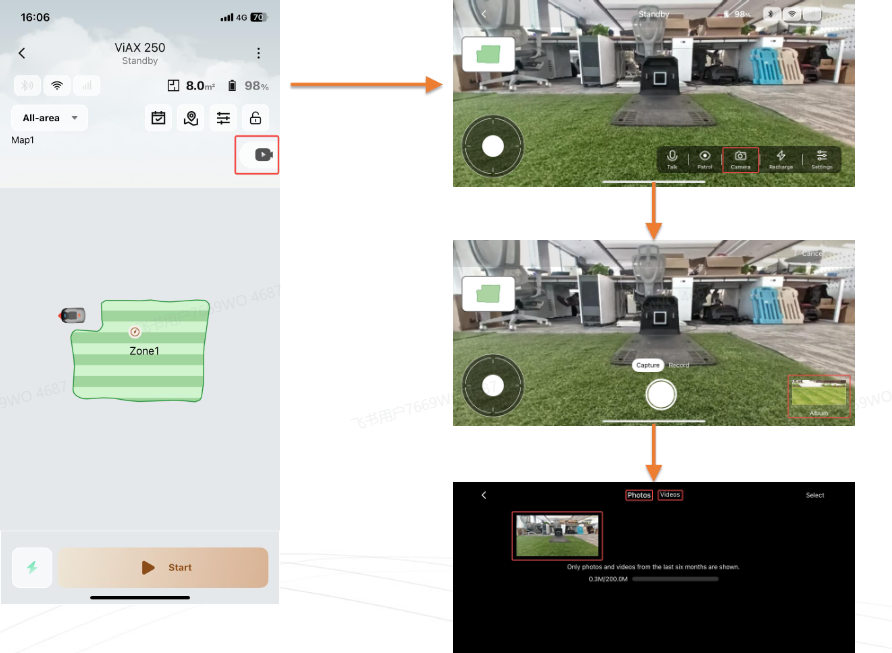
Task: Tap the 98% battery indicator in live view
Action: pos(738,14)
